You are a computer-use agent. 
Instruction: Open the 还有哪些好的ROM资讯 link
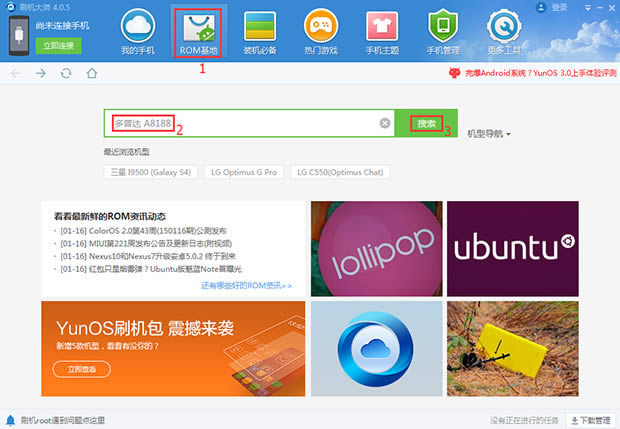tap(246, 285)
